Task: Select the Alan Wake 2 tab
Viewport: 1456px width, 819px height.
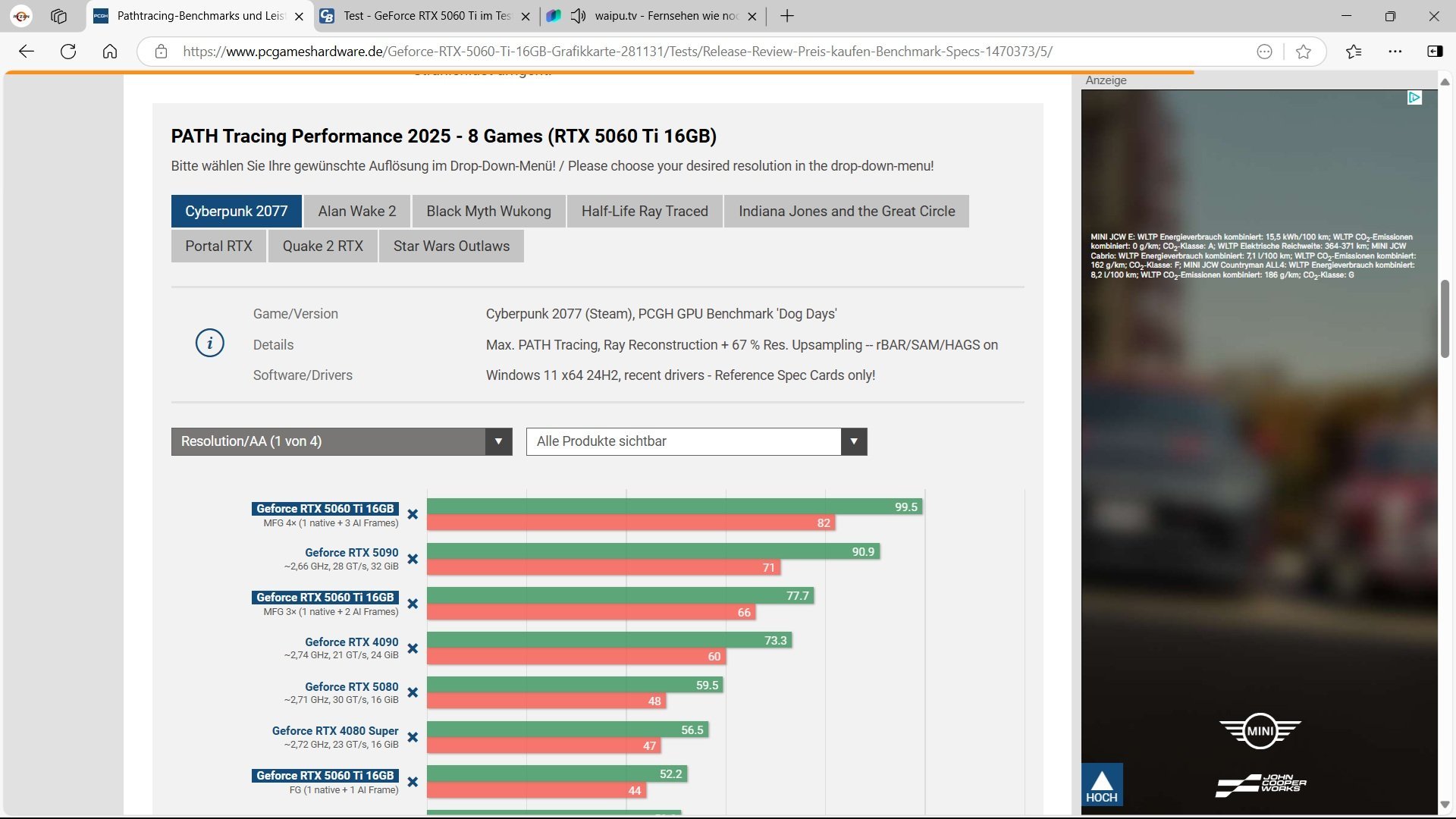Action: [x=356, y=212]
